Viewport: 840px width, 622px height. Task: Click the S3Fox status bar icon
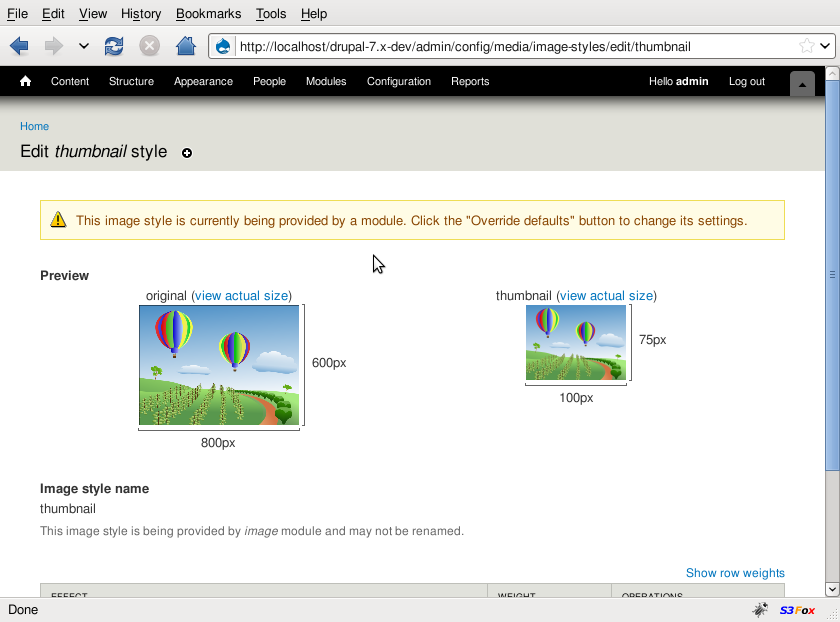[797, 610]
